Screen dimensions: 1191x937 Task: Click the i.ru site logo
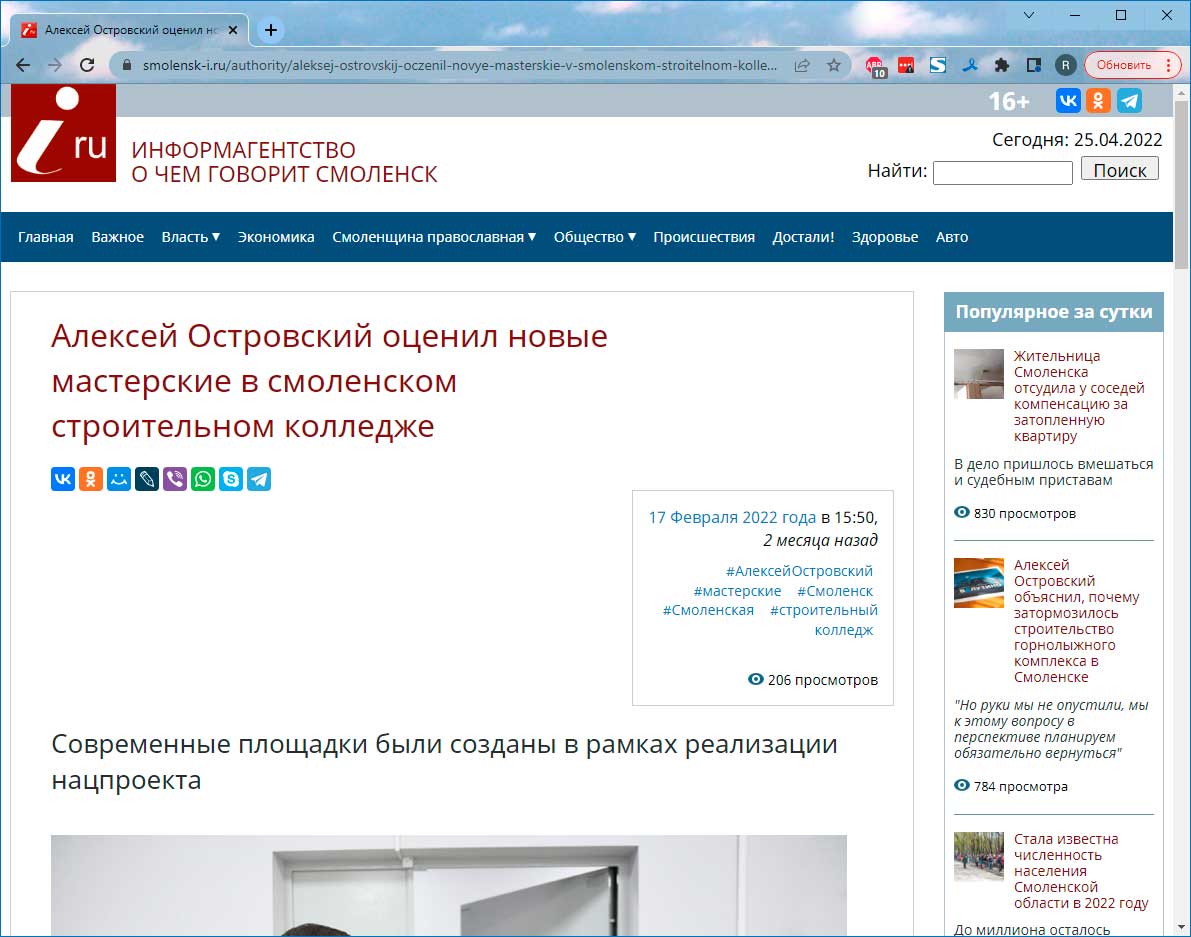pos(63,134)
